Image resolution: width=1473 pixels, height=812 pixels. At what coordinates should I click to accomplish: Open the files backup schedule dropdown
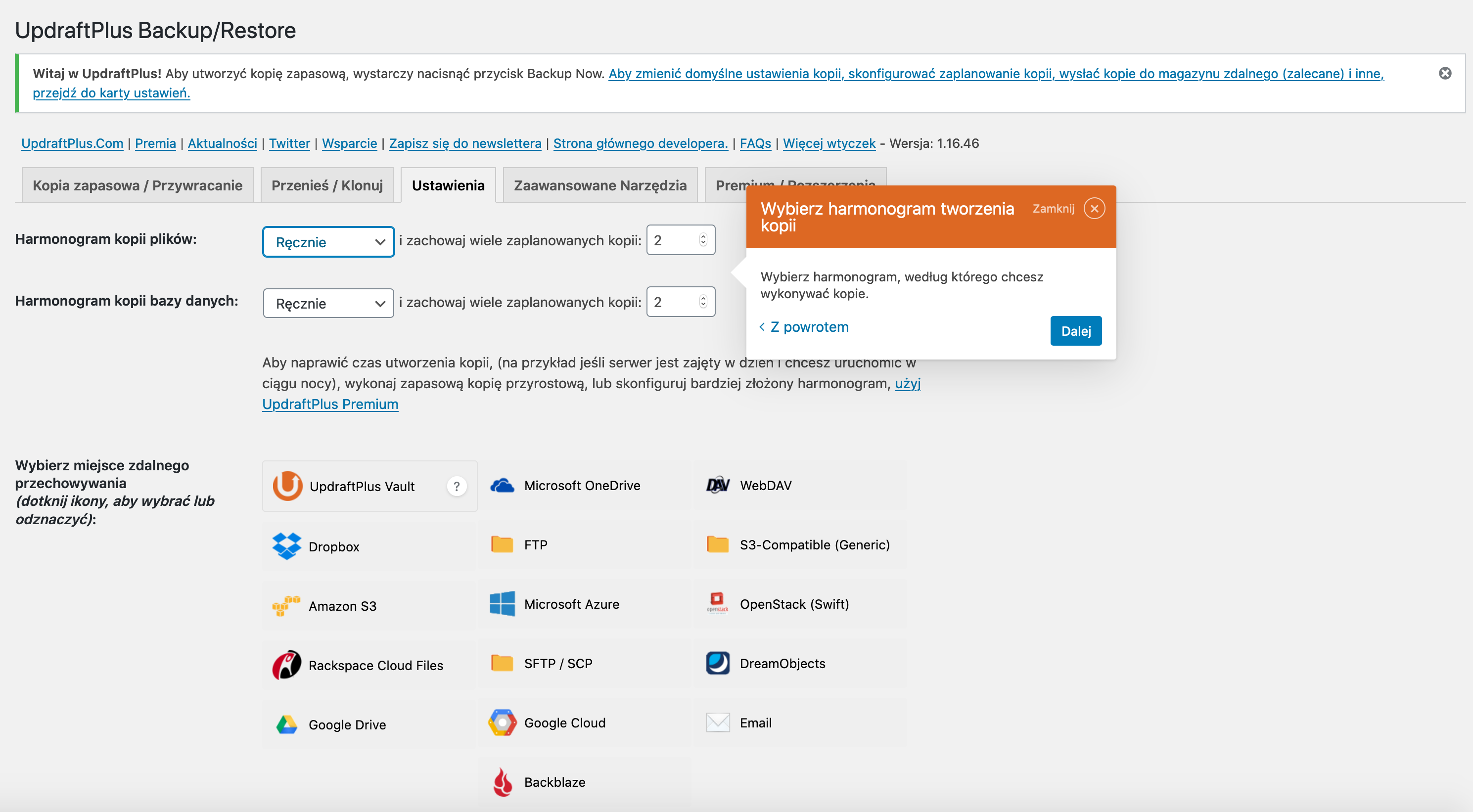[x=328, y=242]
